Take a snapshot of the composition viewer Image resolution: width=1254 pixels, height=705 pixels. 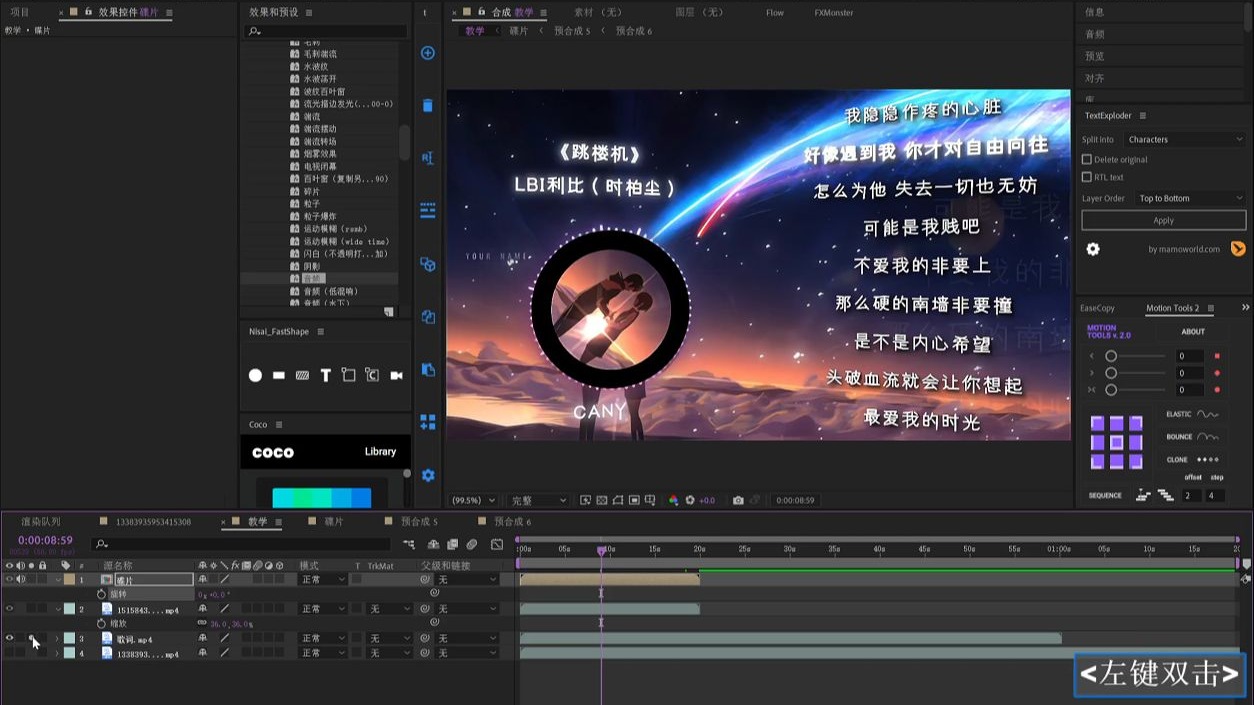point(737,499)
